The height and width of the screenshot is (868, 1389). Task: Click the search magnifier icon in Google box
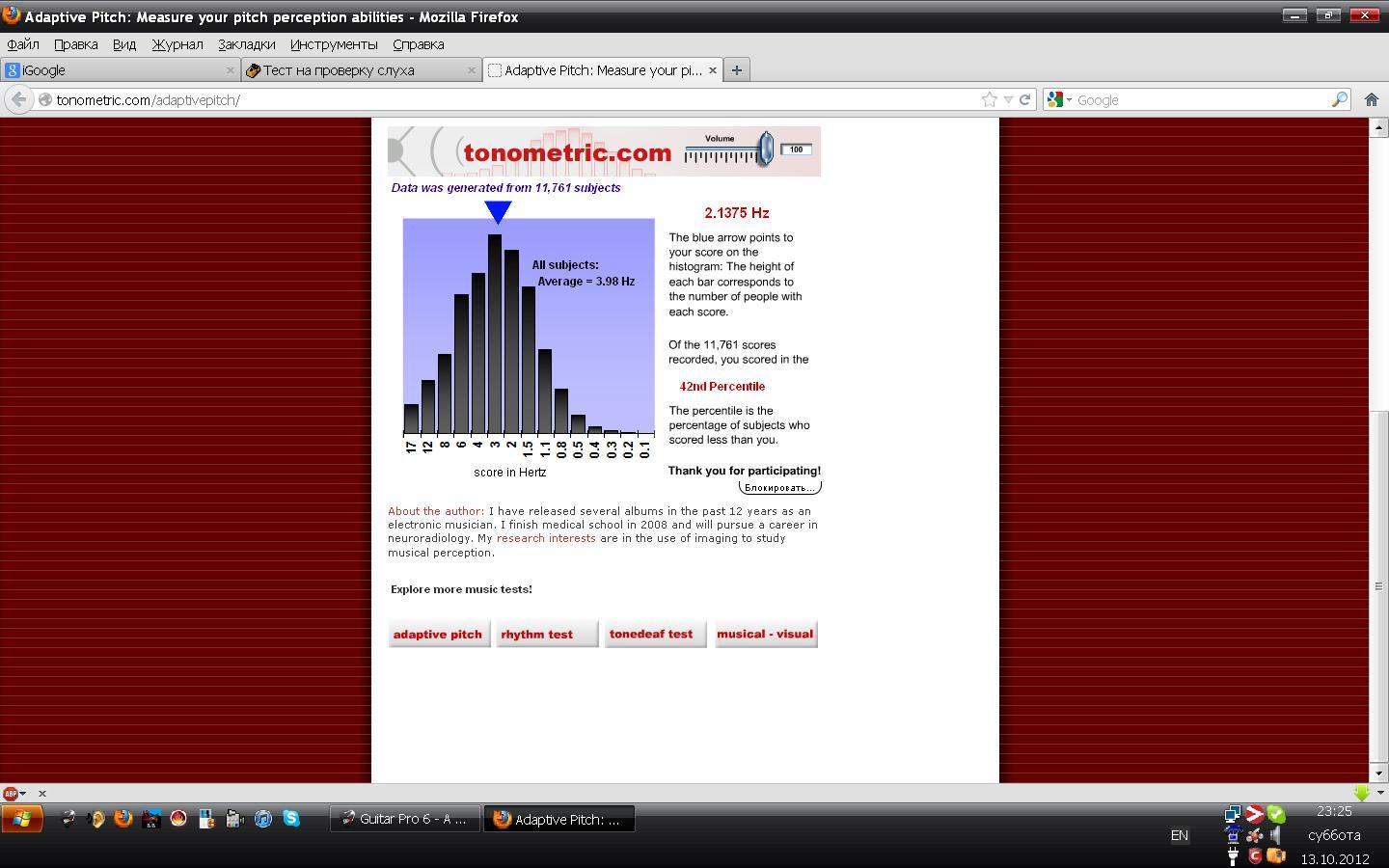point(1339,99)
